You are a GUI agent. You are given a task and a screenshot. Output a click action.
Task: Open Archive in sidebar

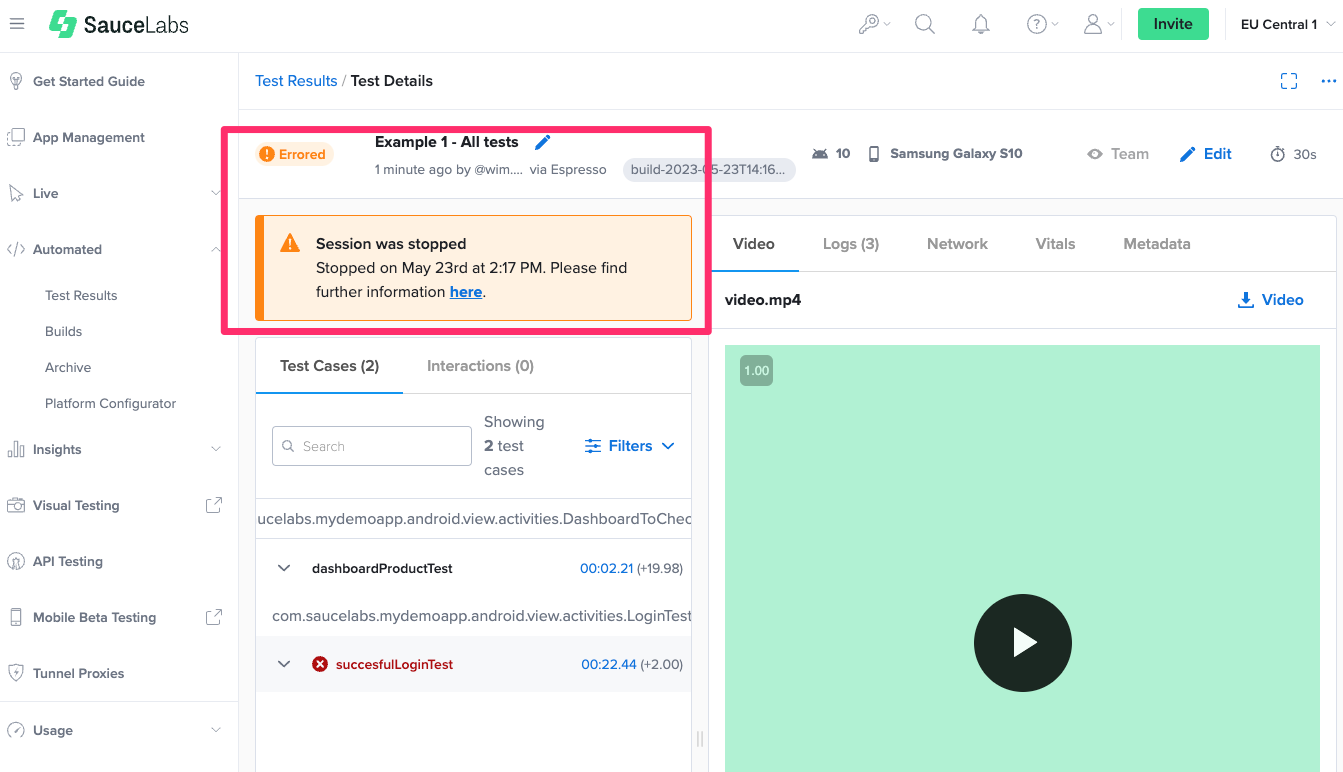(68, 367)
